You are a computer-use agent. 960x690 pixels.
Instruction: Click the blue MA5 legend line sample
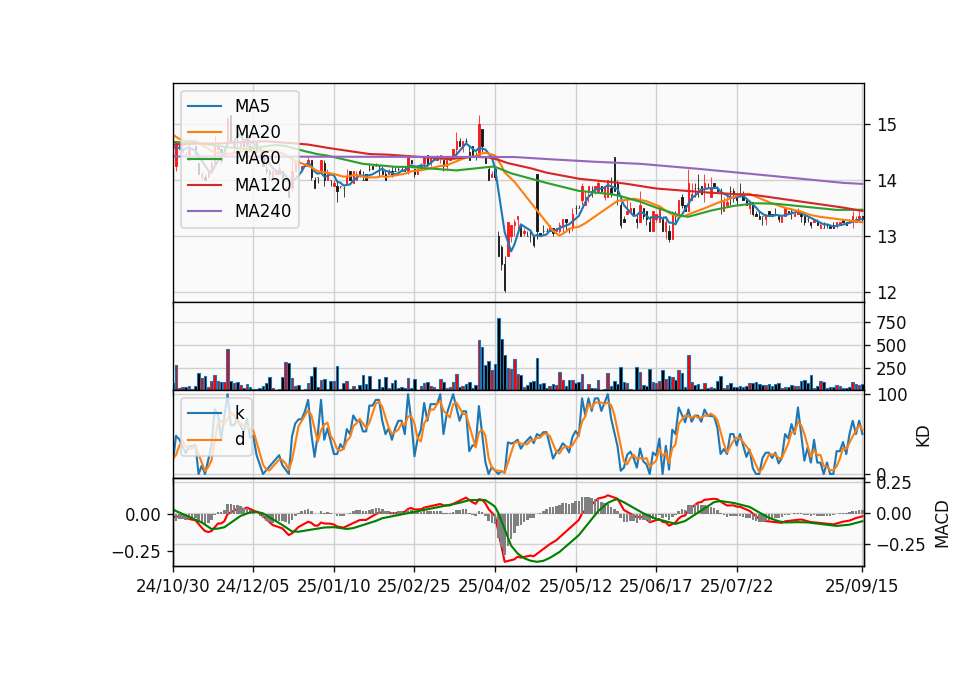click(x=204, y=107)
